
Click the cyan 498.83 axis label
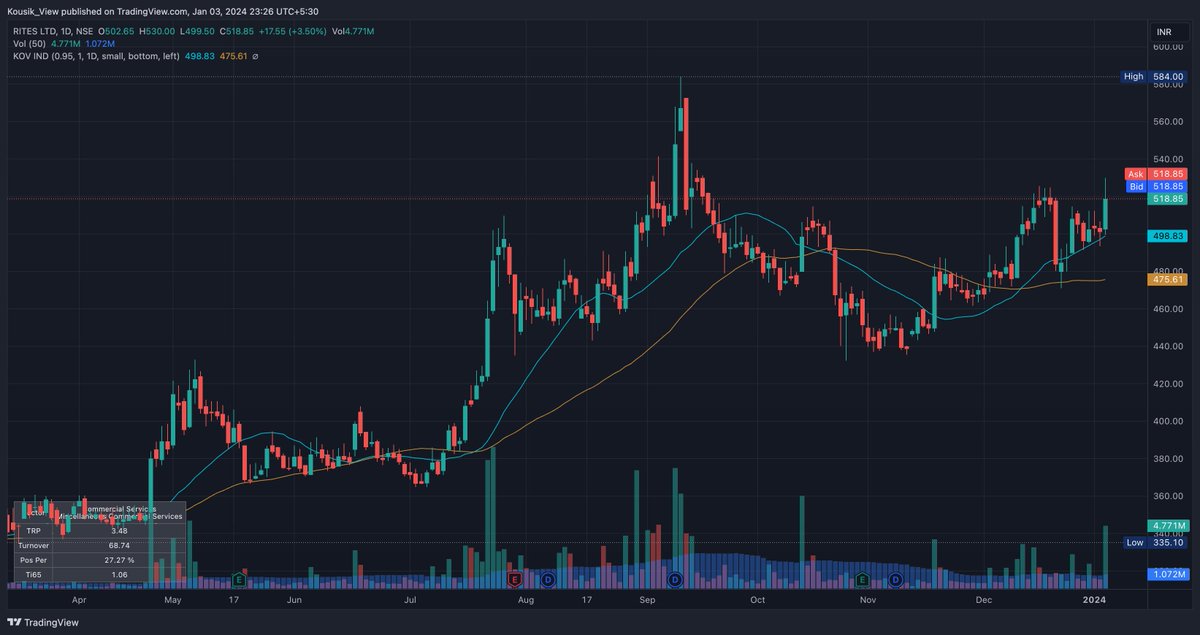(x=1168, y=236)
